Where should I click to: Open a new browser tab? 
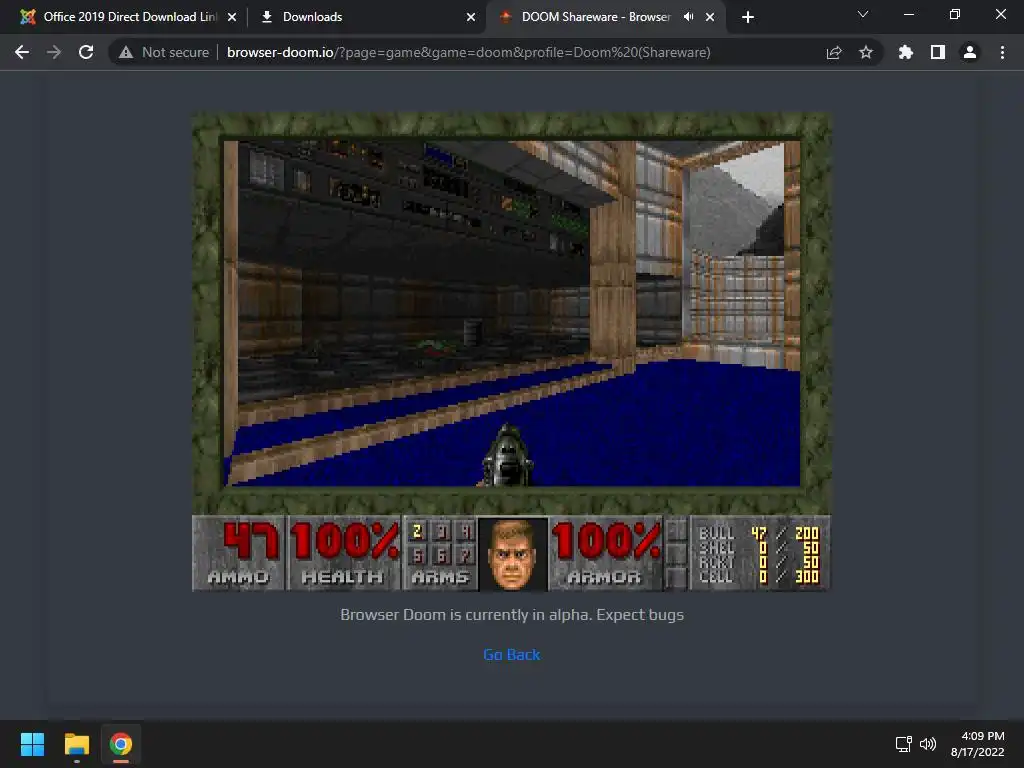[x=748, y=17]
